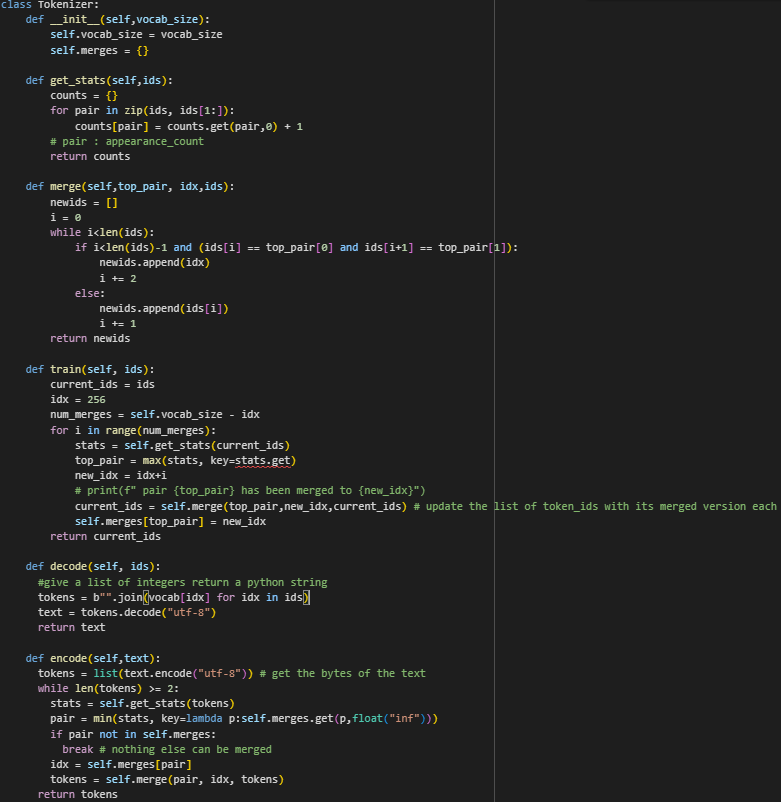The image size is (781, 802).
Task: Click the 'idx = 256' line
Action: pyautogui.click(x=78, y=399)
